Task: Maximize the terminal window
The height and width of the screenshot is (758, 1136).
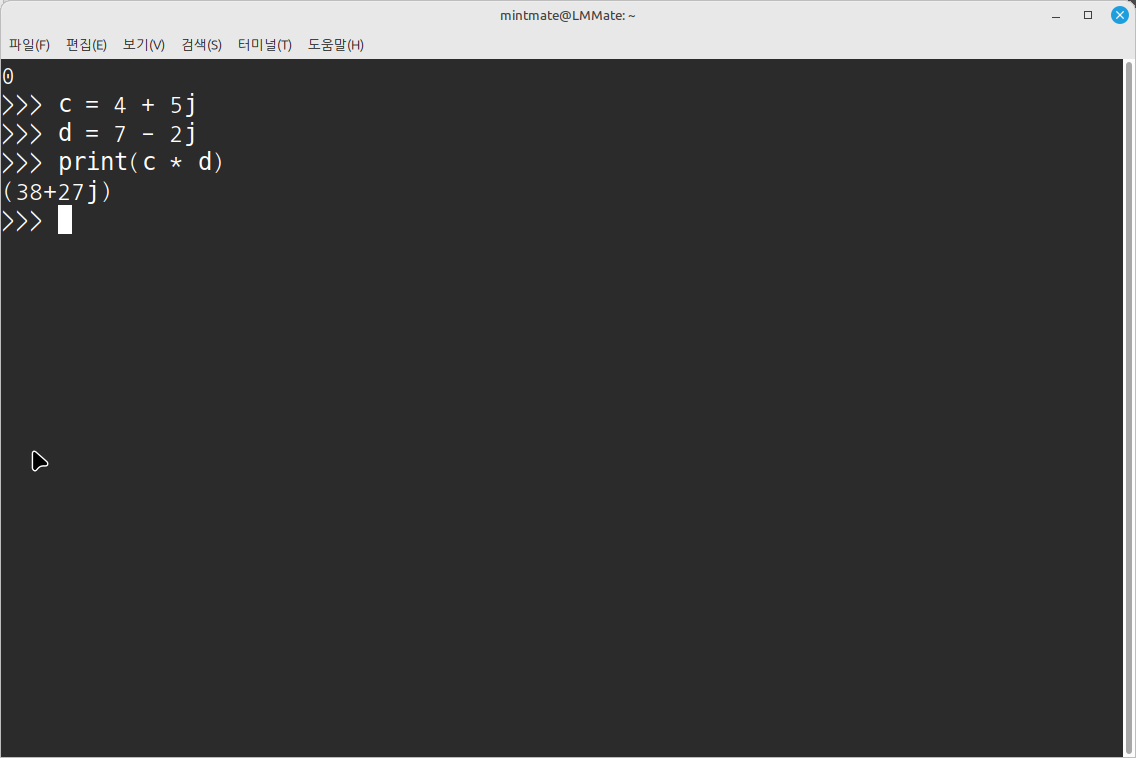Action: pyautogui.click(x=1087, y=15)
